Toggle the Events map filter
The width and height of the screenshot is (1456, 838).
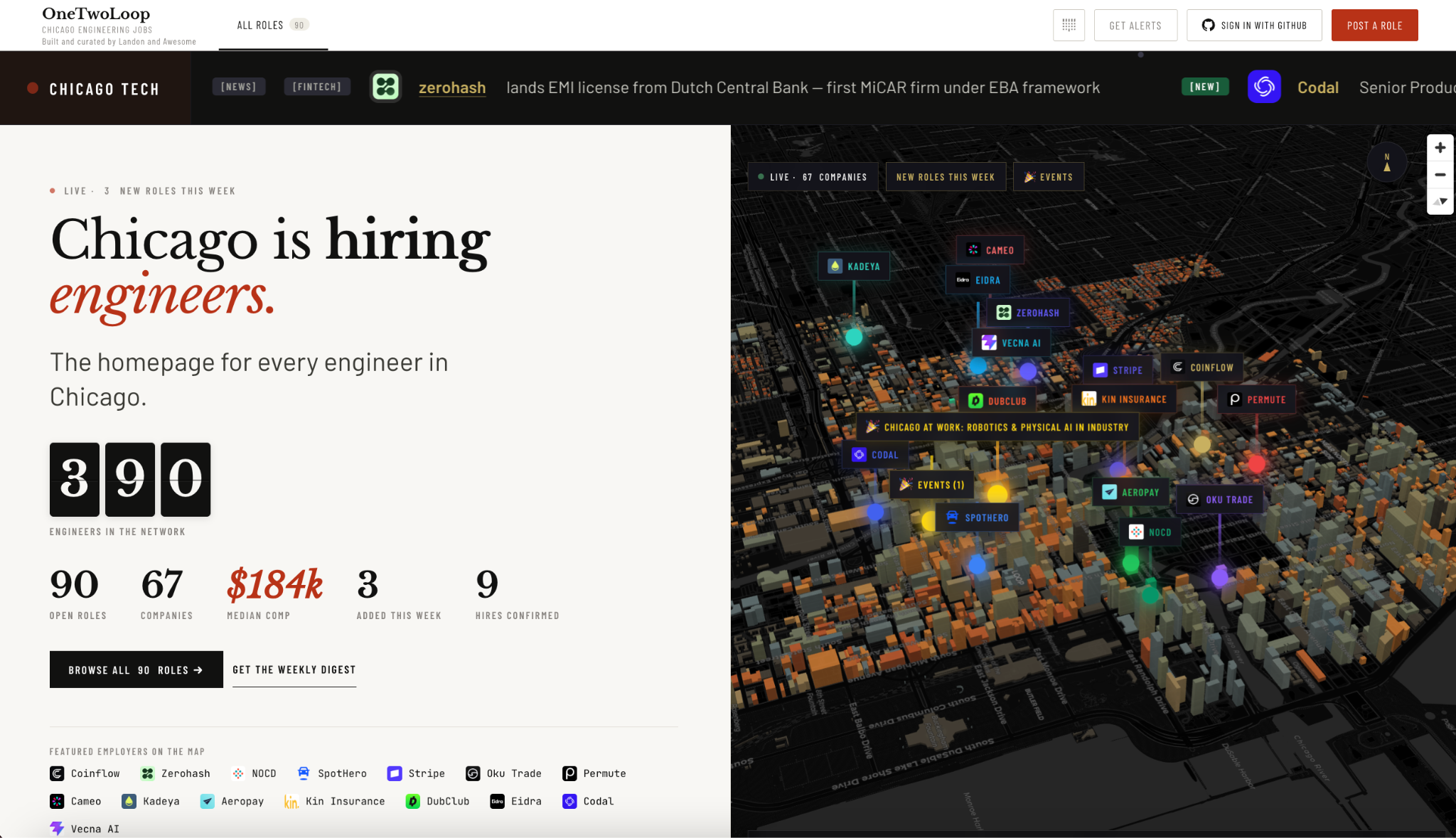(1049, 177)
